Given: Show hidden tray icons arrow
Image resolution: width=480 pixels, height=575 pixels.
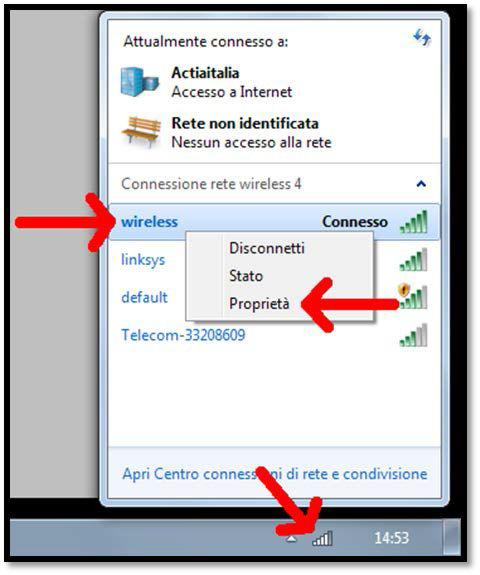Looking at the screenshot, I should 291,538.
